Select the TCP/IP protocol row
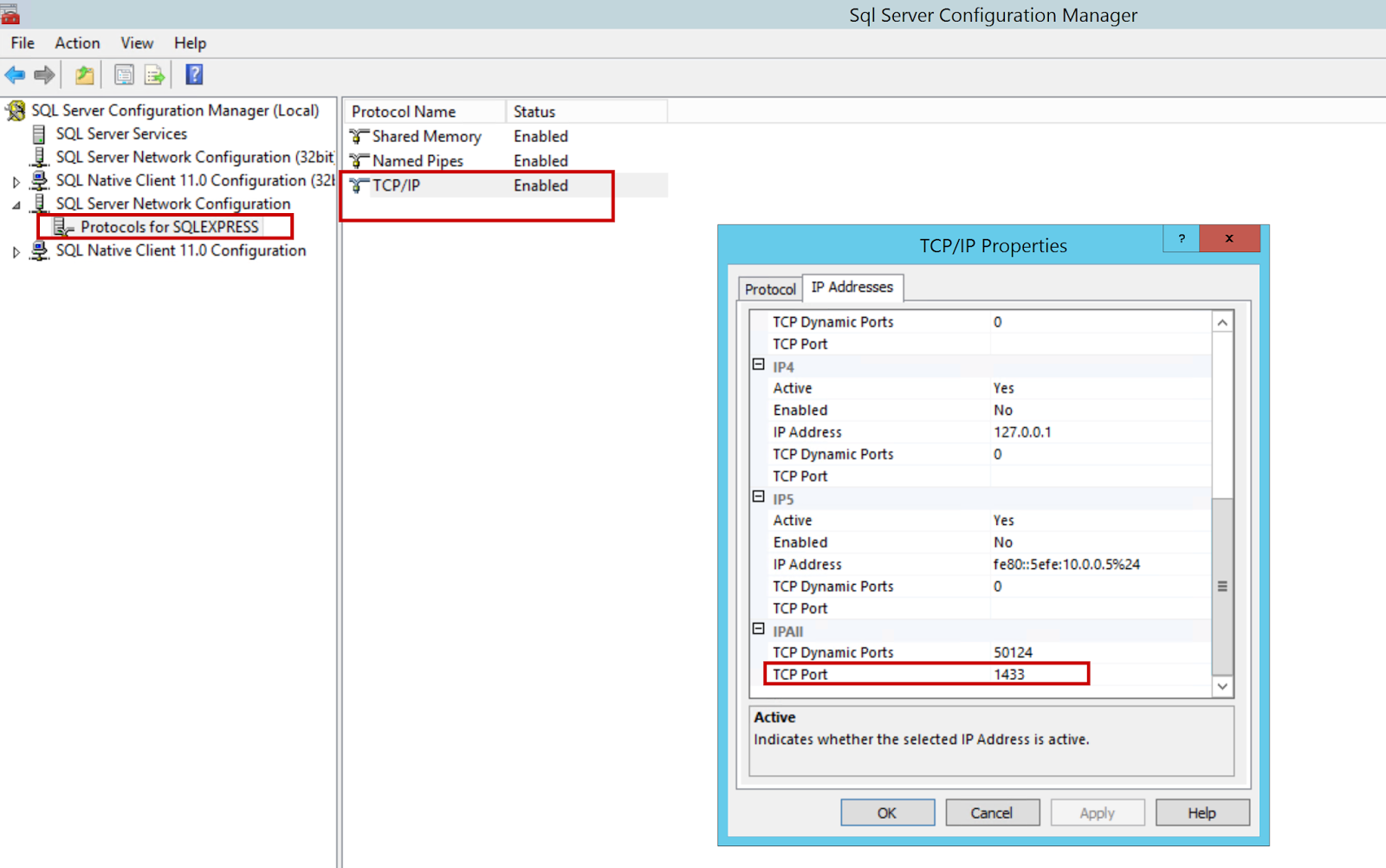 click(x=508, y=185)
